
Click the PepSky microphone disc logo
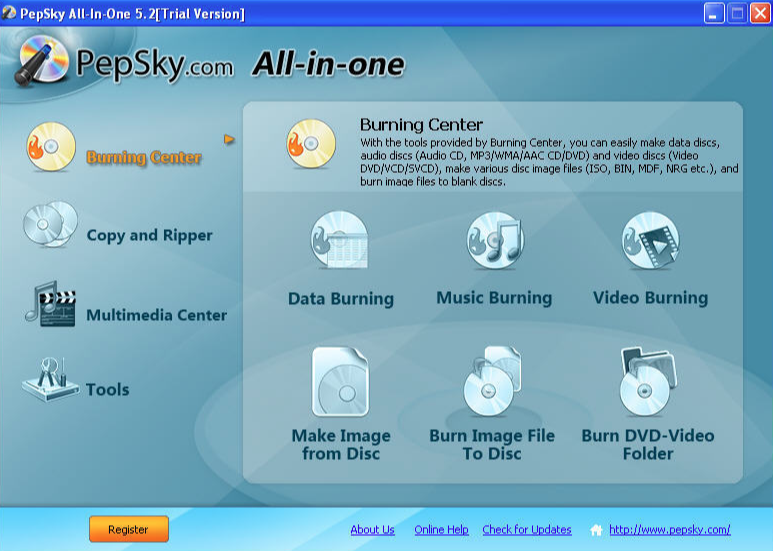41,61
